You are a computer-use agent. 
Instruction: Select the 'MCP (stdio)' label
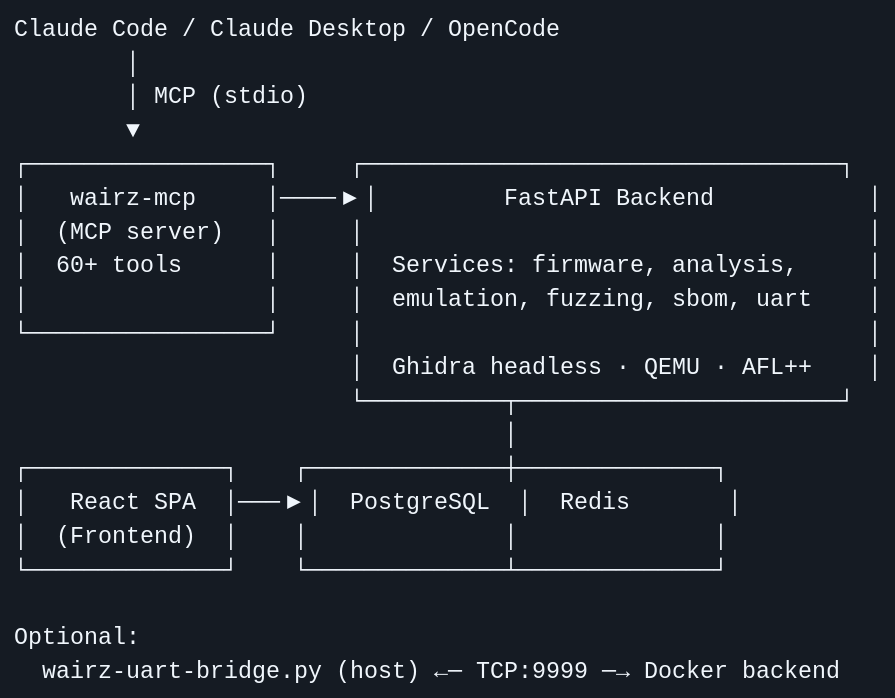[x=231, y=96]
